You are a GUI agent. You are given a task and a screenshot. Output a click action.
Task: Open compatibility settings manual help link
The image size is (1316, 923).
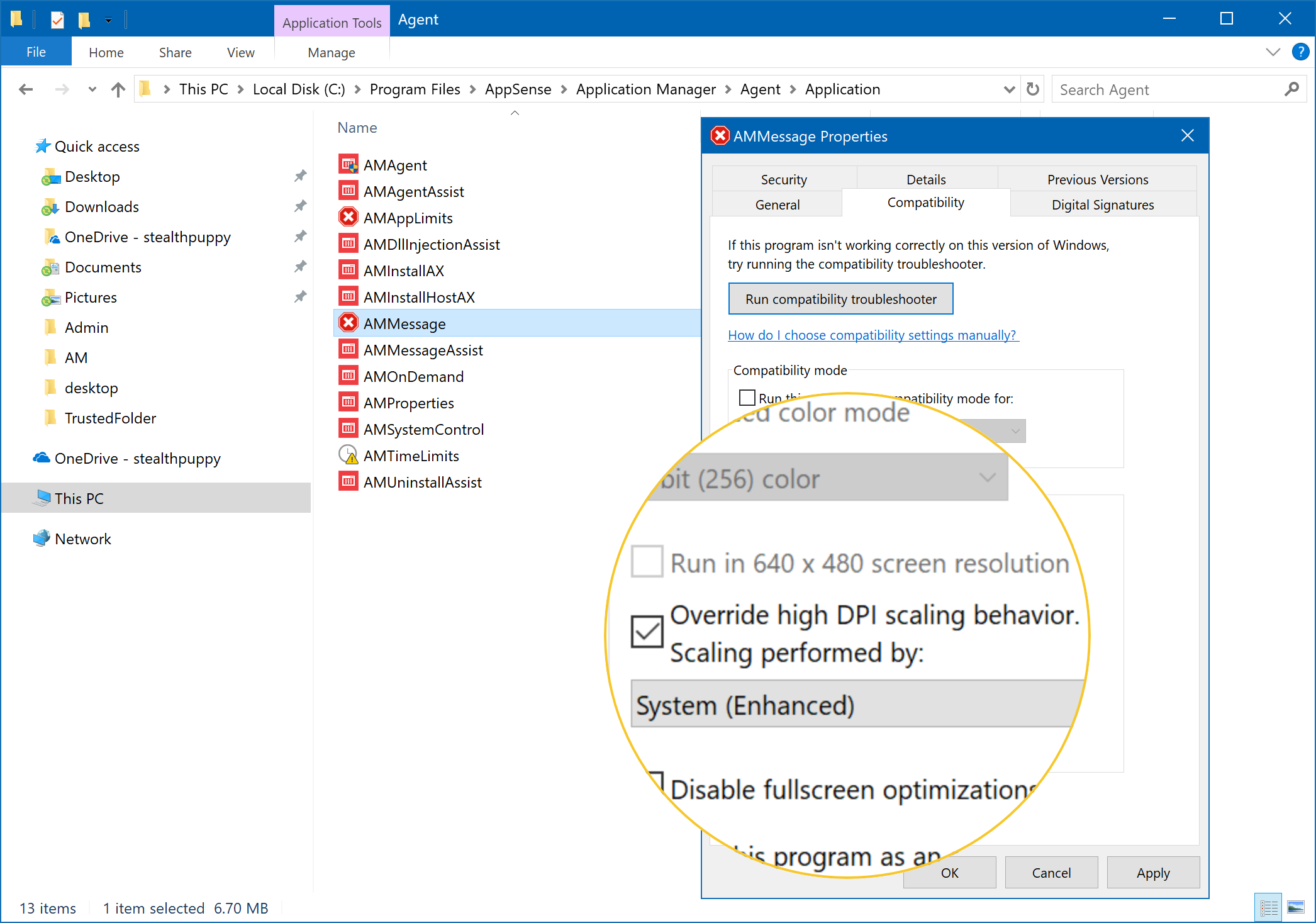click(x=873, y=335)
